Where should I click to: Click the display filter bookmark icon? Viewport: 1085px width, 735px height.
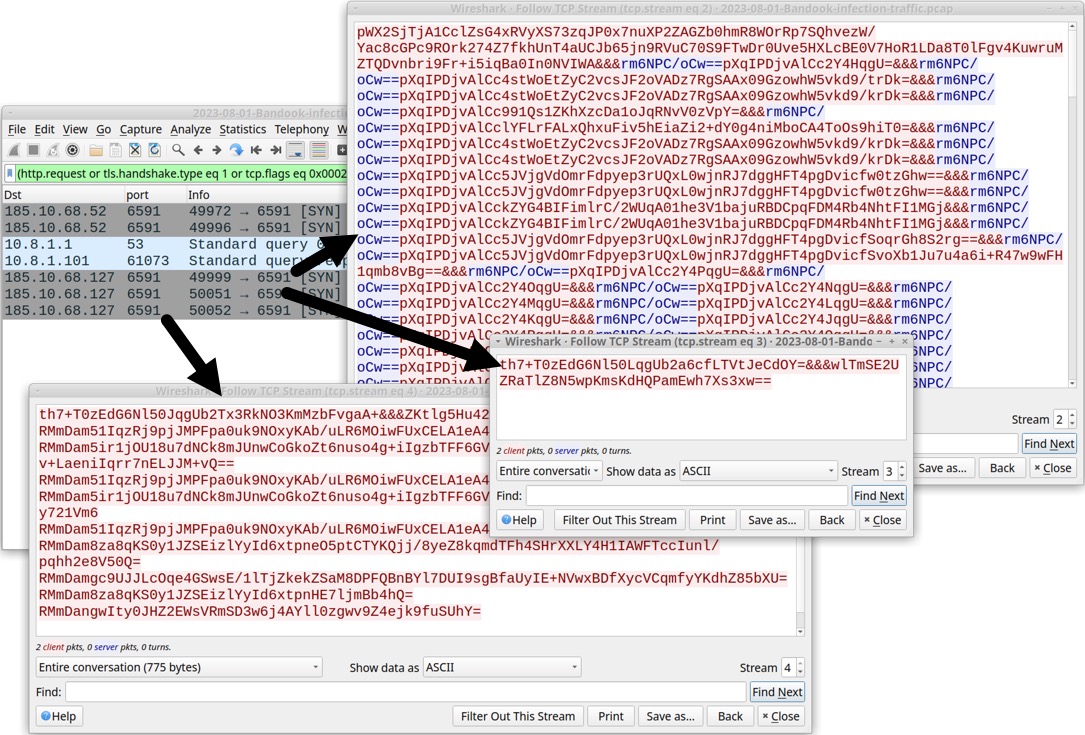(10, 173)
